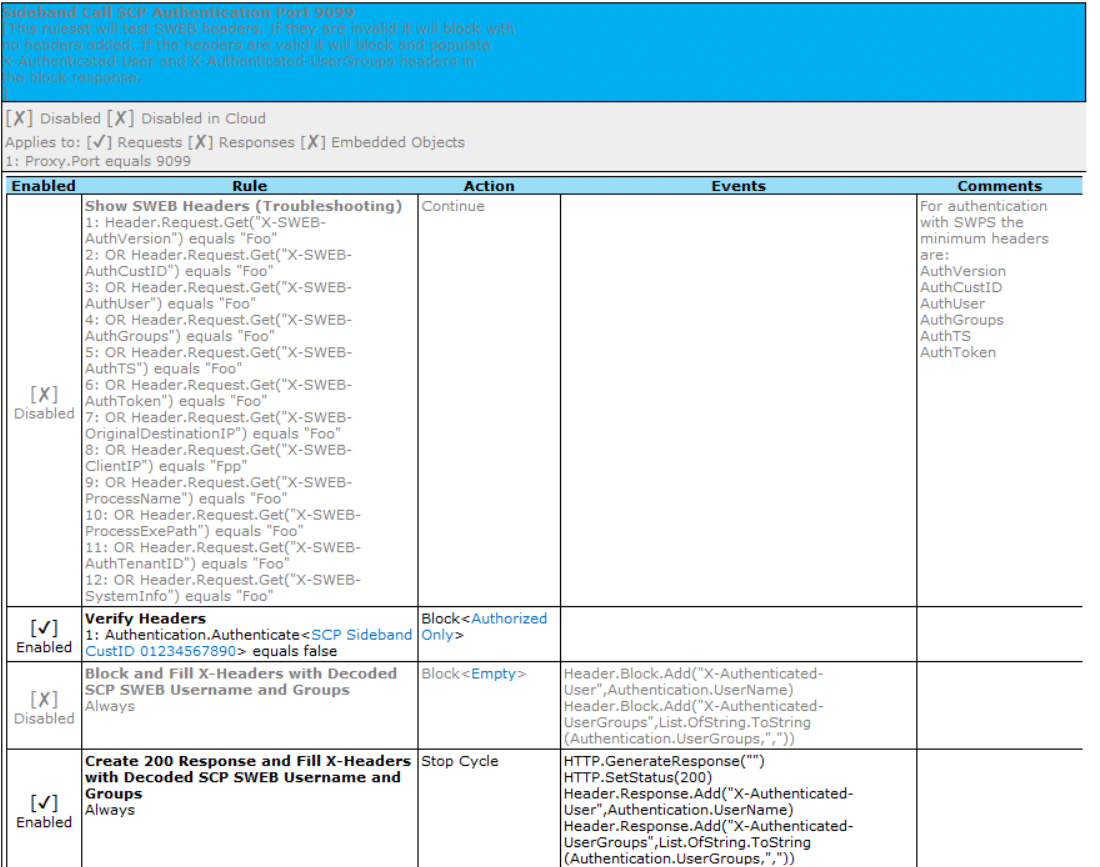This screenshot has height=867, width=1100.
Task: Toggle the Embedded Objects checkbox
Action: coord(314,143)
